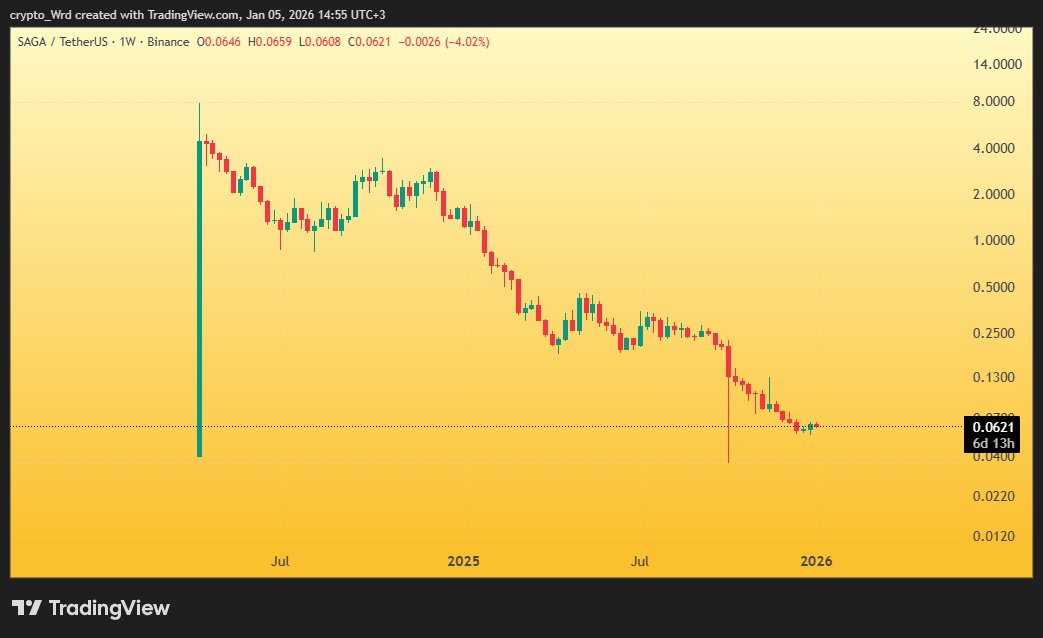Click the change value −0.0026 (−4.02%)
The width and height of the screenshot is (1043, 638).
(444, 42)
